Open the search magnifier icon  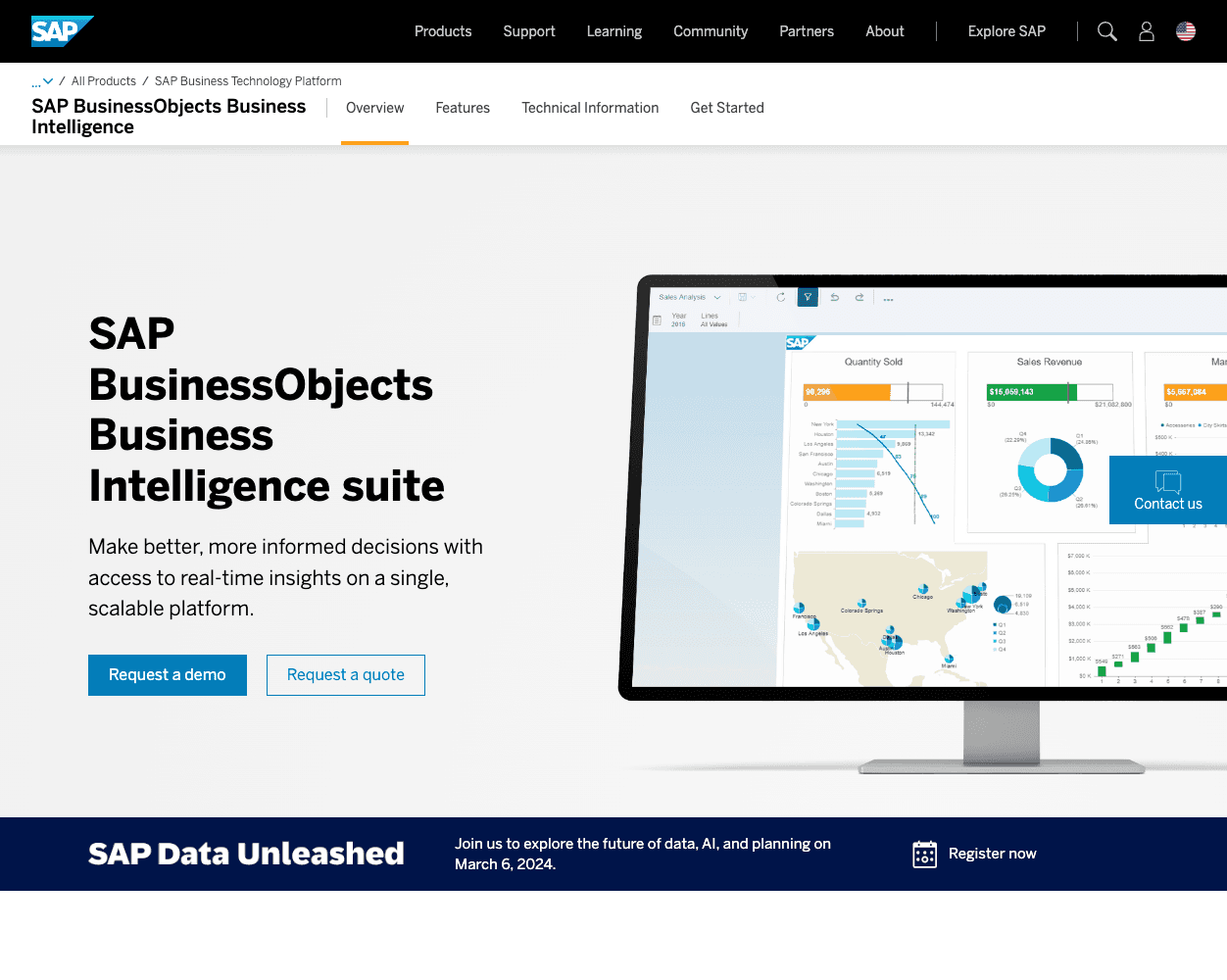(x=1107, y=31)
